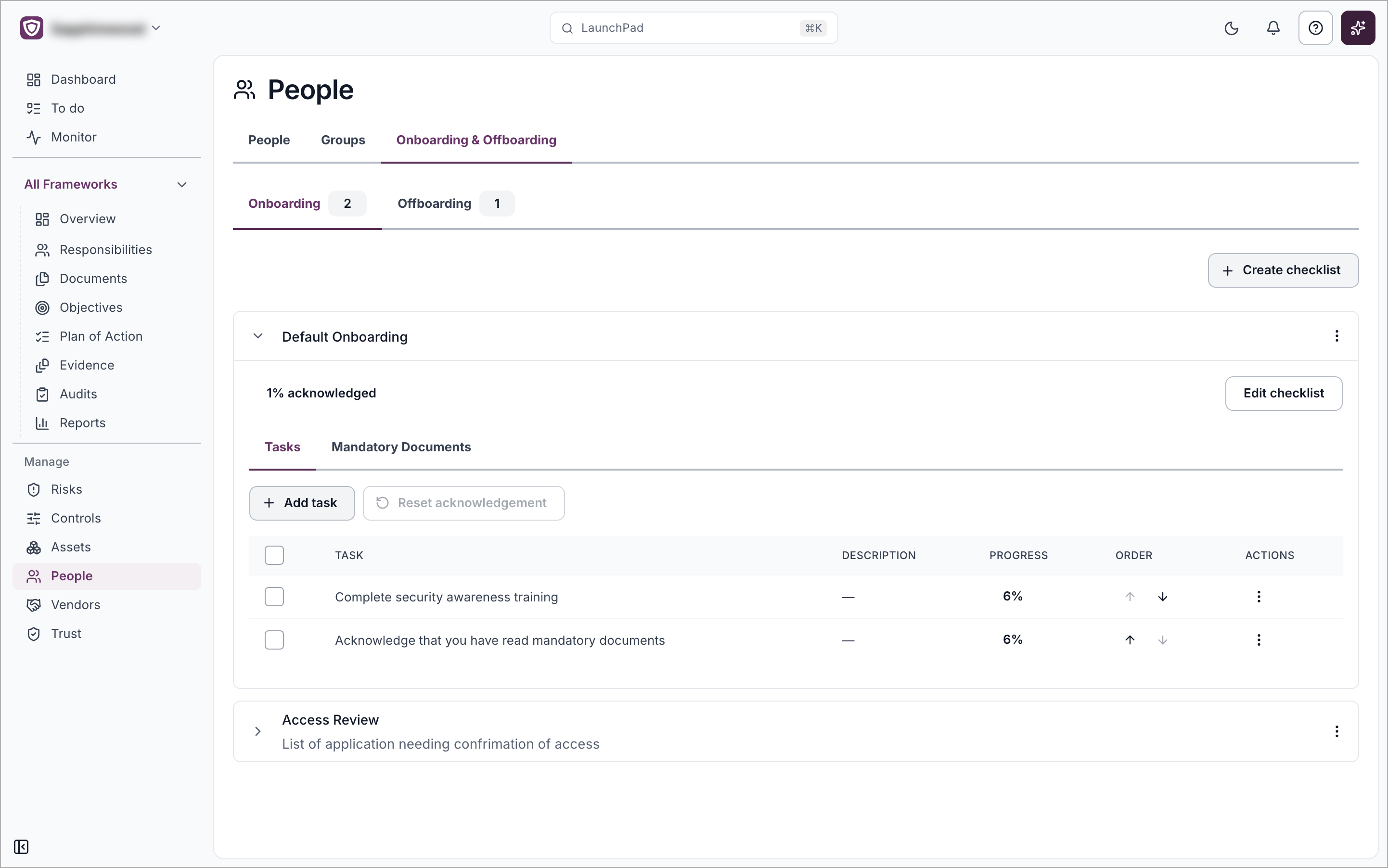
Task: Open actions menu for Acknowledge mandatory documents task
Action: pyautogui.click(x=1259, y=640)
